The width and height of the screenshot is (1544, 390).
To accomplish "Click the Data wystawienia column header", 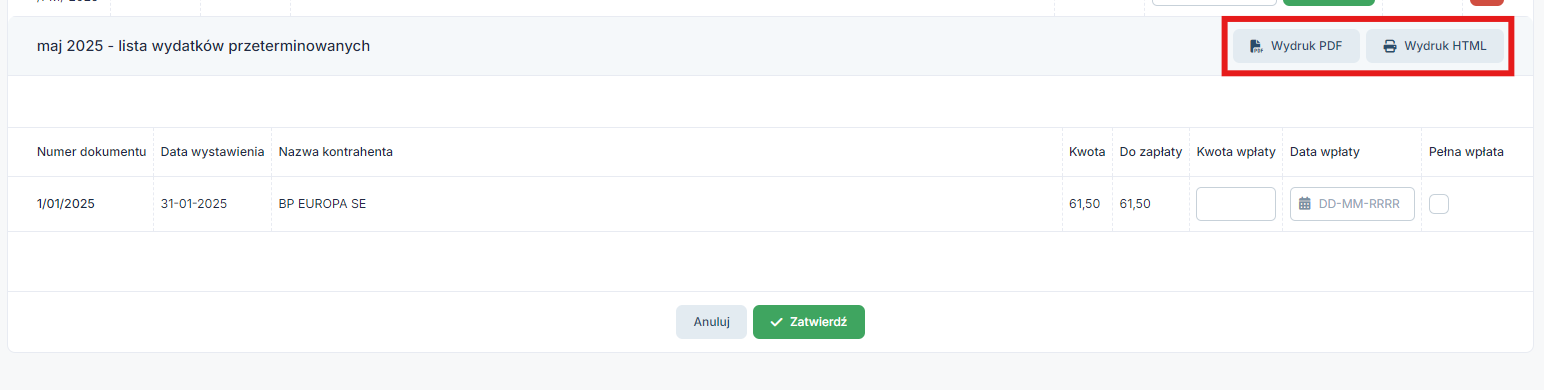I will pos(212,152).
